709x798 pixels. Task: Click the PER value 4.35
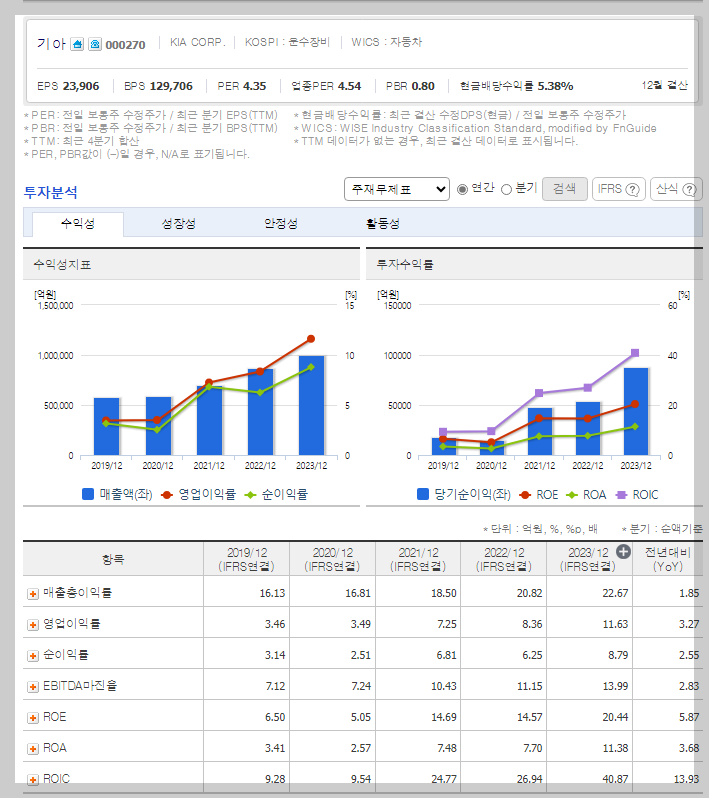coord(253,86)
